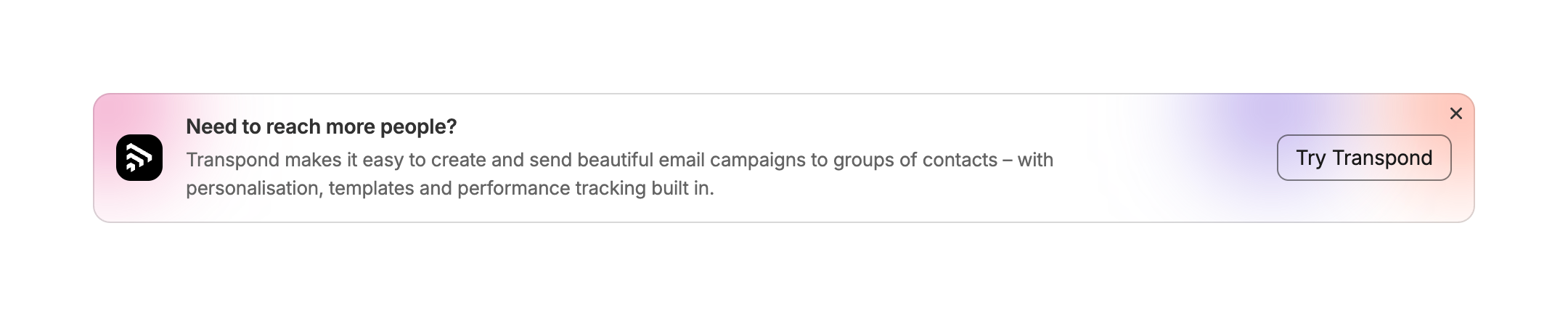Click the "Need to reach more people?" heading

coord(321,126)
